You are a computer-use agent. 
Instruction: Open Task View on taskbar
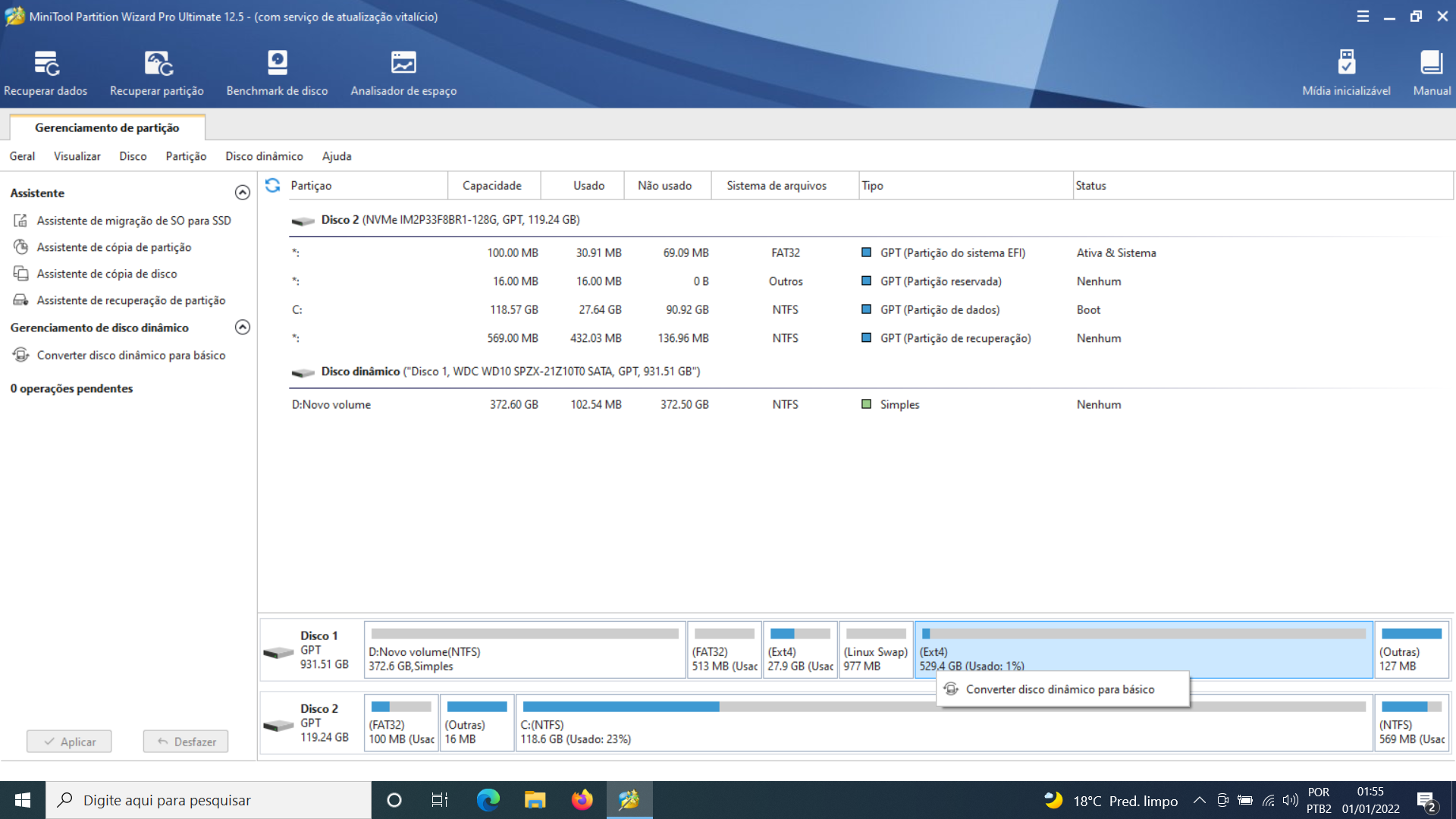tap(440, 800)
